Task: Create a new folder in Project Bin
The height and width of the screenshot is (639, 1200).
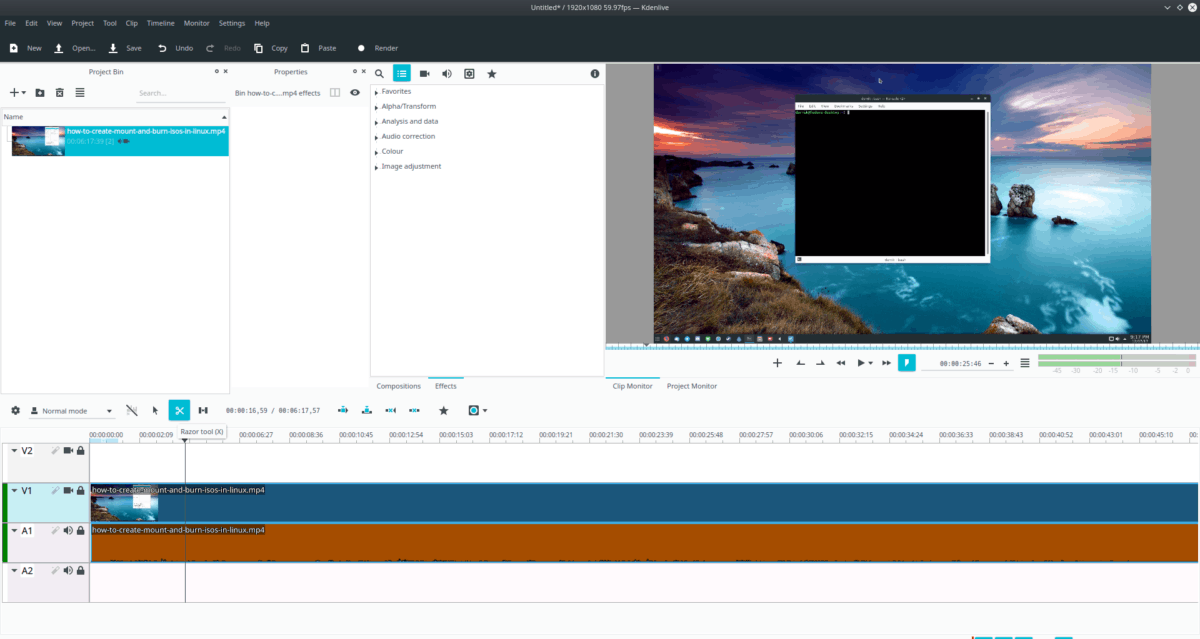Action: point(40,93)
